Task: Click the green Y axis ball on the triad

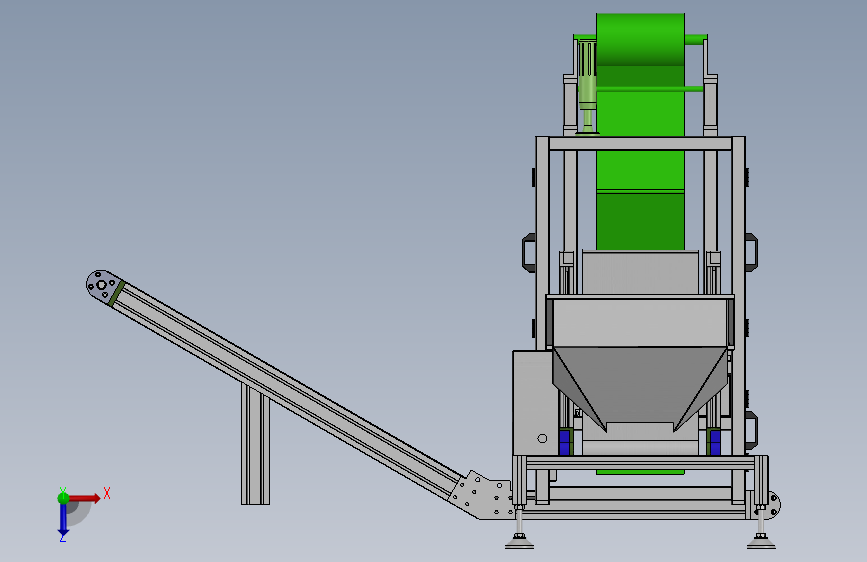Action: click(x=63, y=498)
